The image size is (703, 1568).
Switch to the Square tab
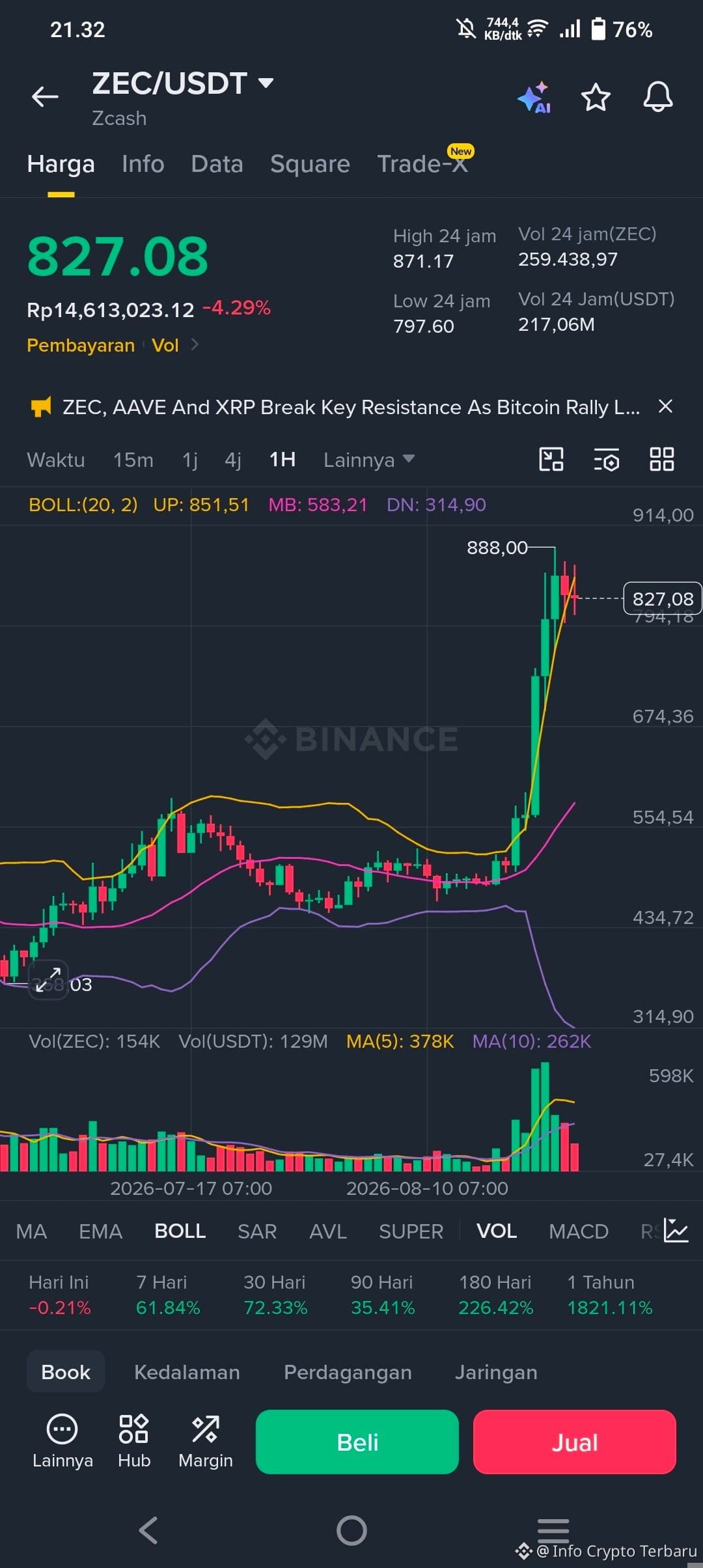[310, 164]
